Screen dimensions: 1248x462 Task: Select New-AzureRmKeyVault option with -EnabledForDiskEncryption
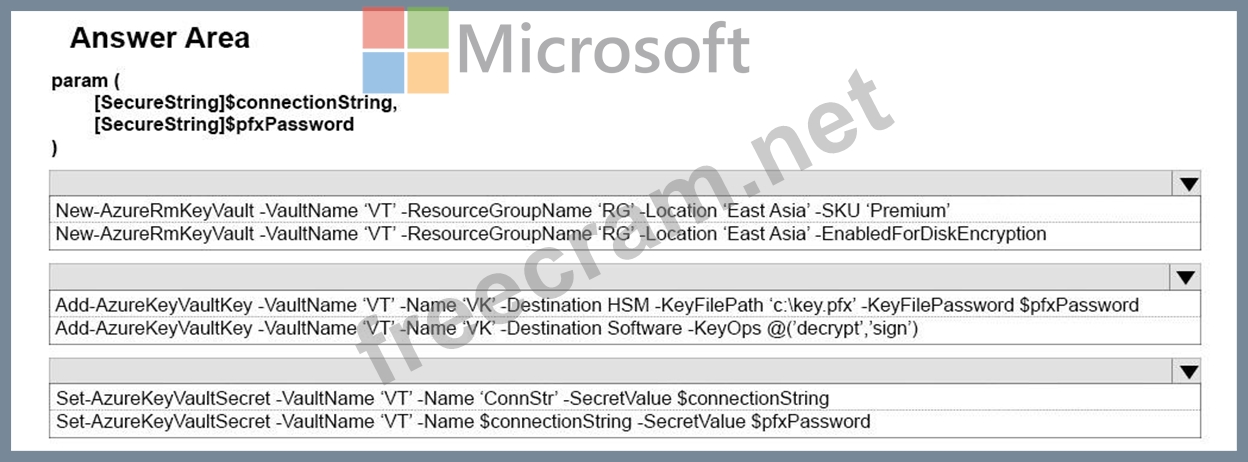625,235
